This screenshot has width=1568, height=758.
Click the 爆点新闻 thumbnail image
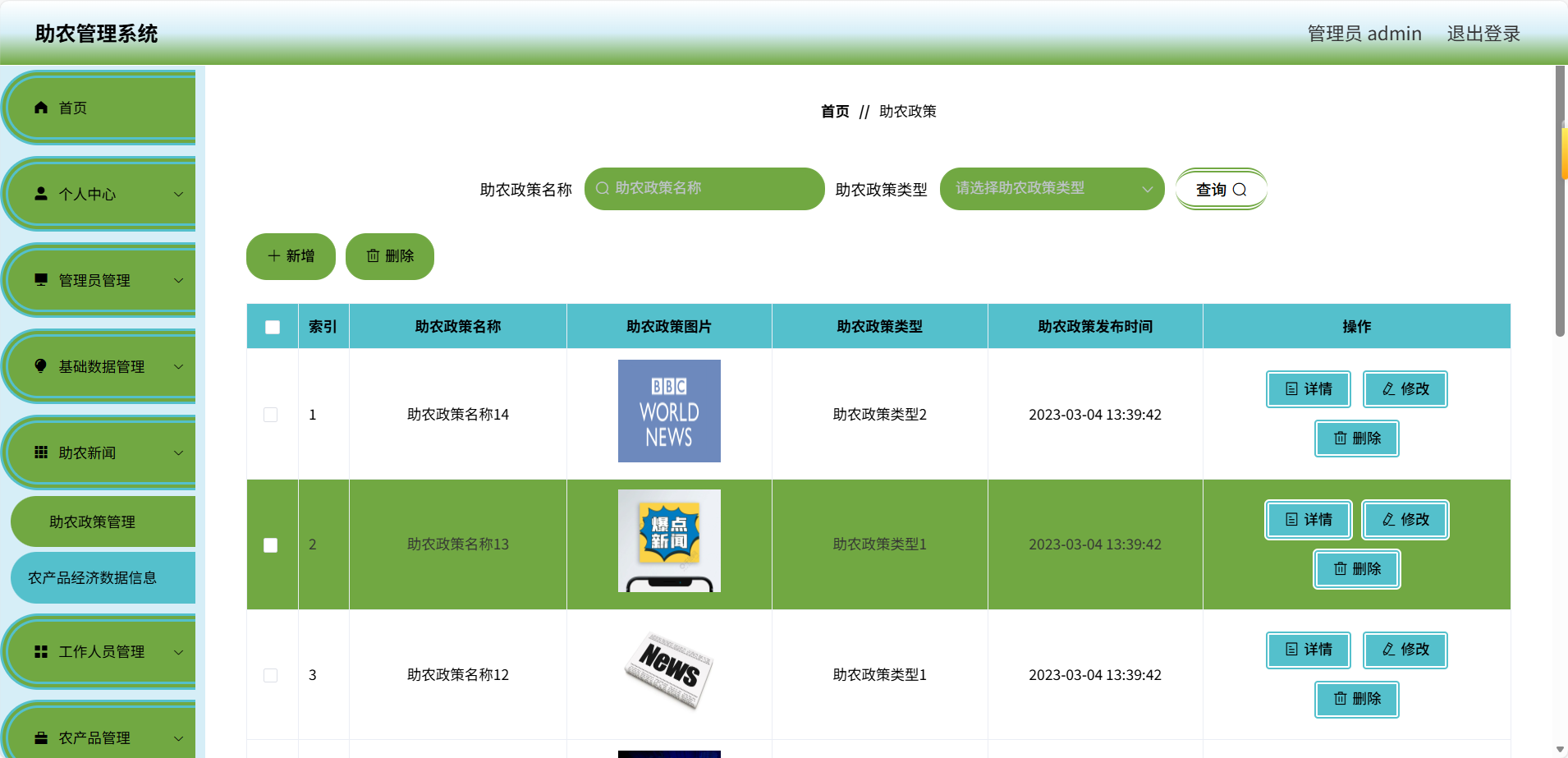click(669, 541)
